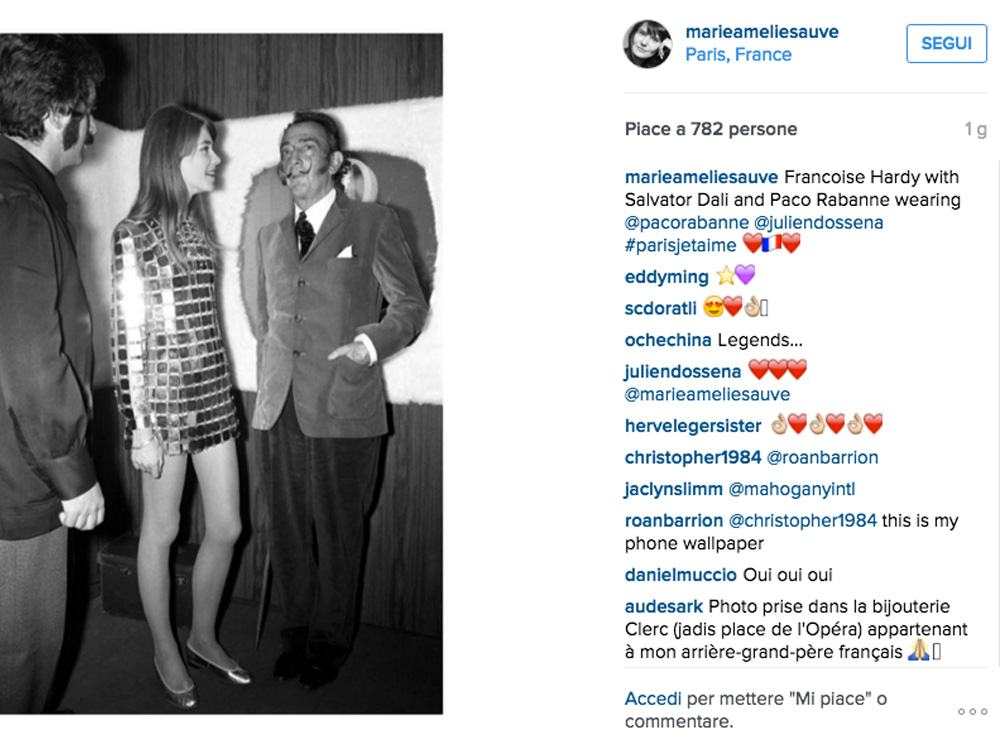Open marieameliesauve username in post header
Screen dimensions: 1000x749
(x=762, y=32)
